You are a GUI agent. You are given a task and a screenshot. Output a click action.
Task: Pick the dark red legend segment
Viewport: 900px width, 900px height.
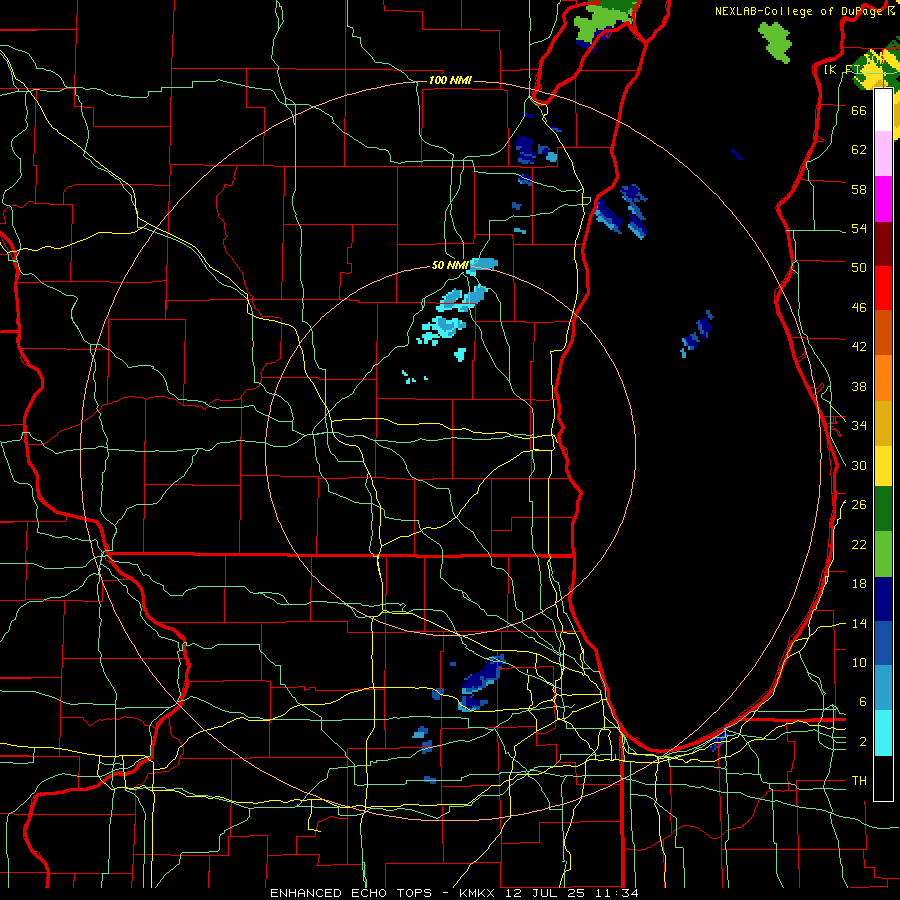point(883,244)
